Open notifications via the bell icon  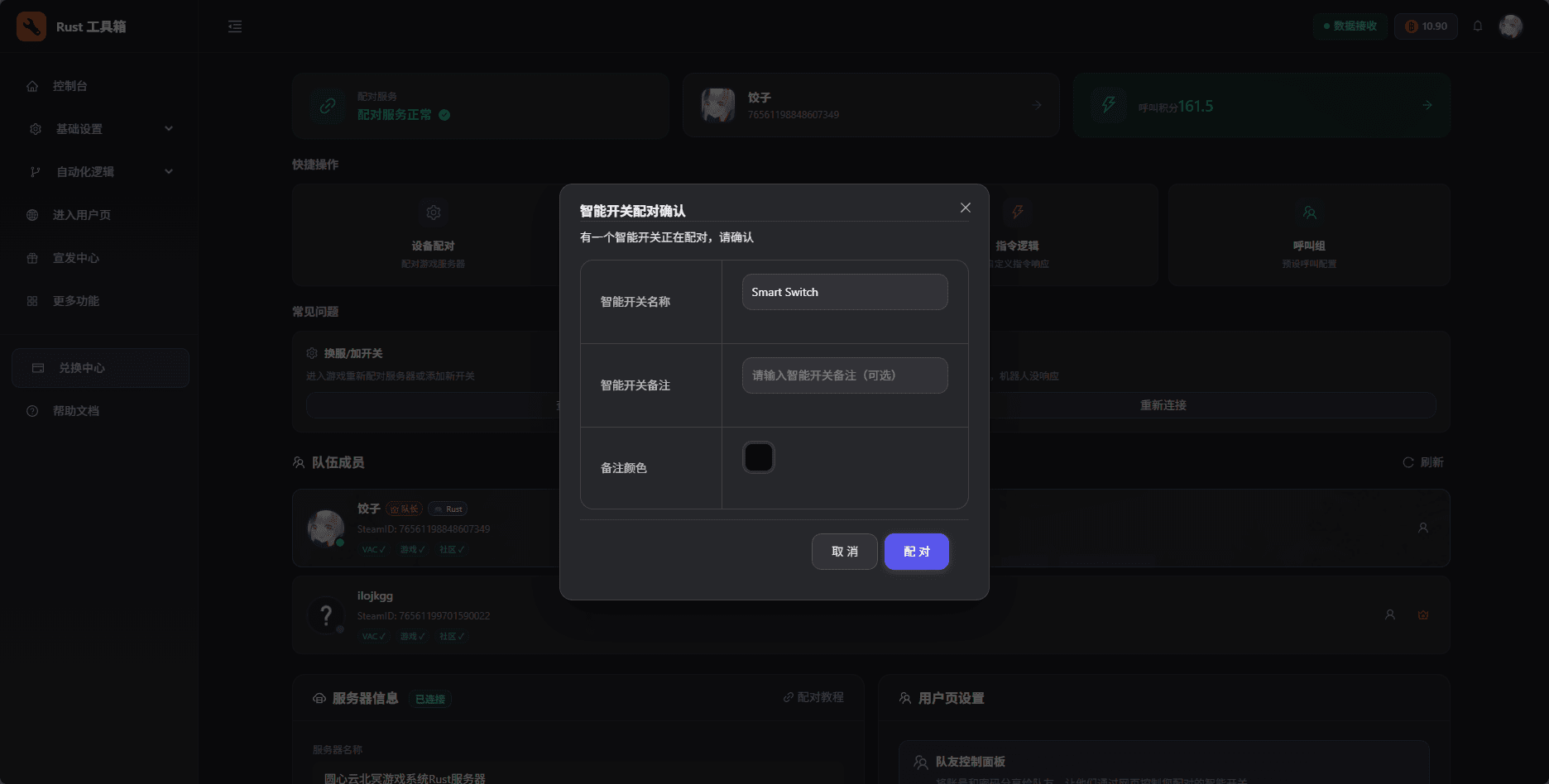click(x=1477, y=26)
